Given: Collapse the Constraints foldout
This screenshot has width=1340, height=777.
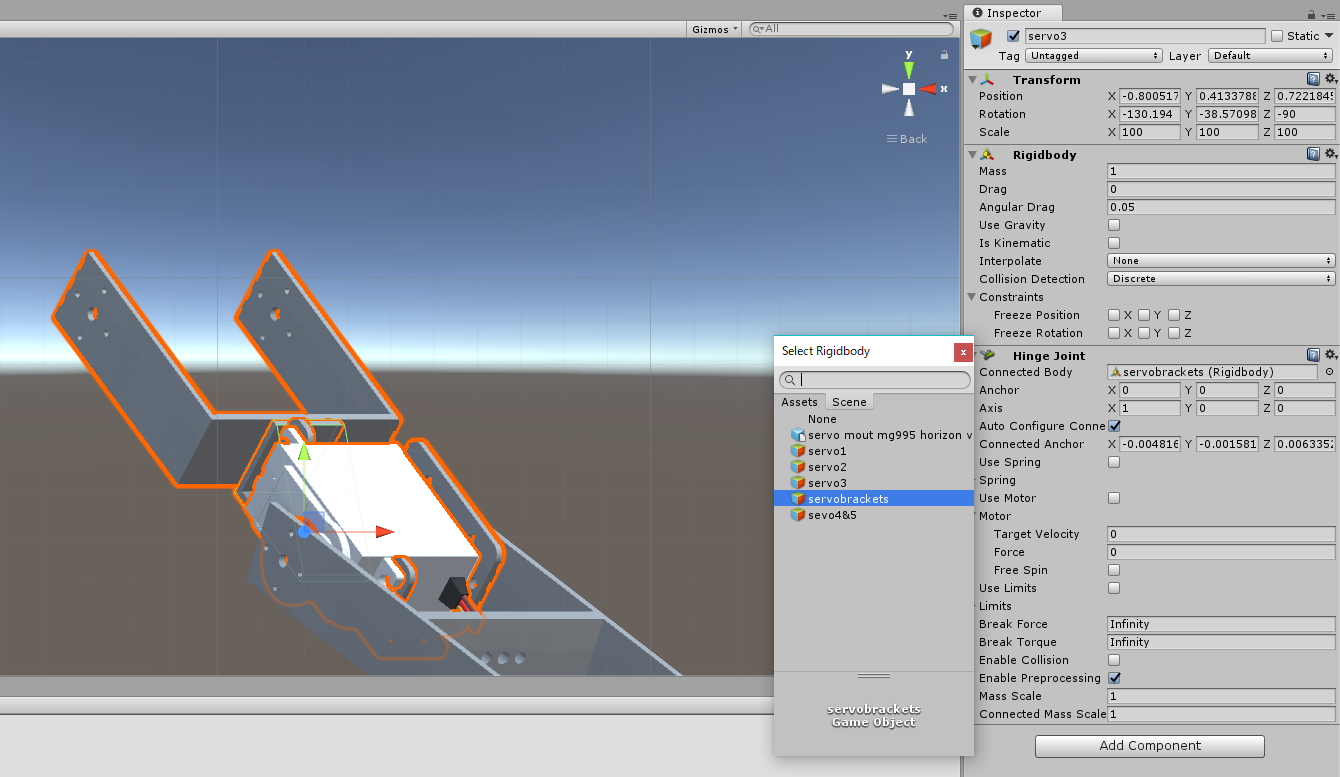Looking at the screenshot, I should pyautogui.click(x=971, y=297).
